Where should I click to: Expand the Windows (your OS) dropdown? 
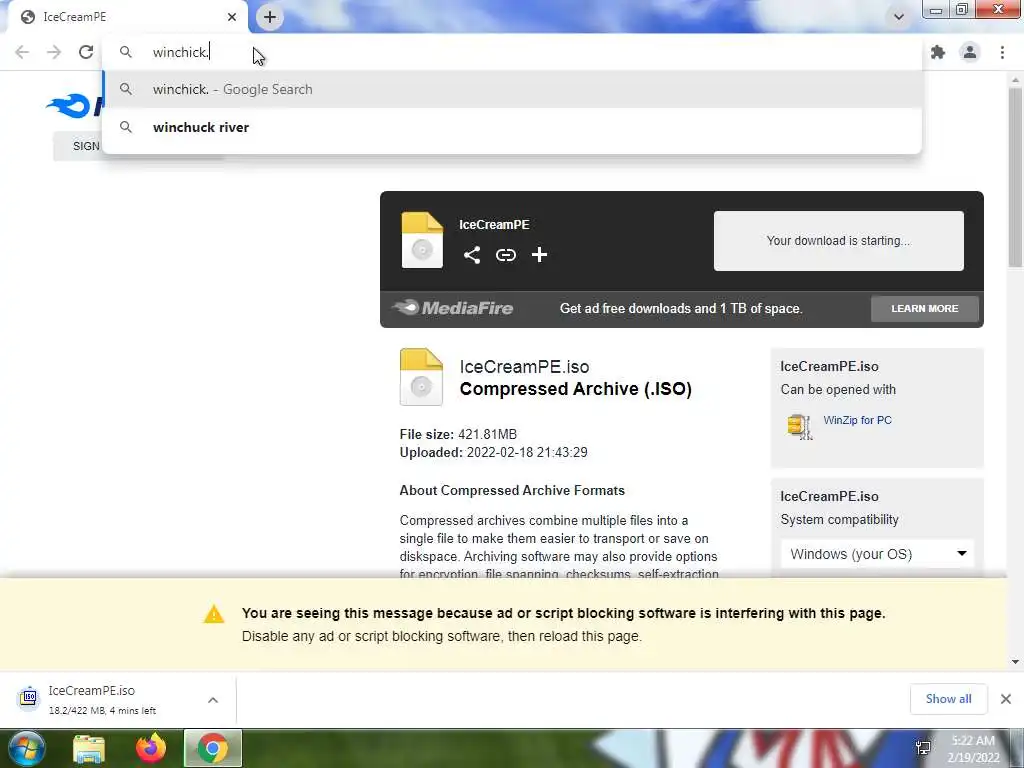(x=877, y=554)
